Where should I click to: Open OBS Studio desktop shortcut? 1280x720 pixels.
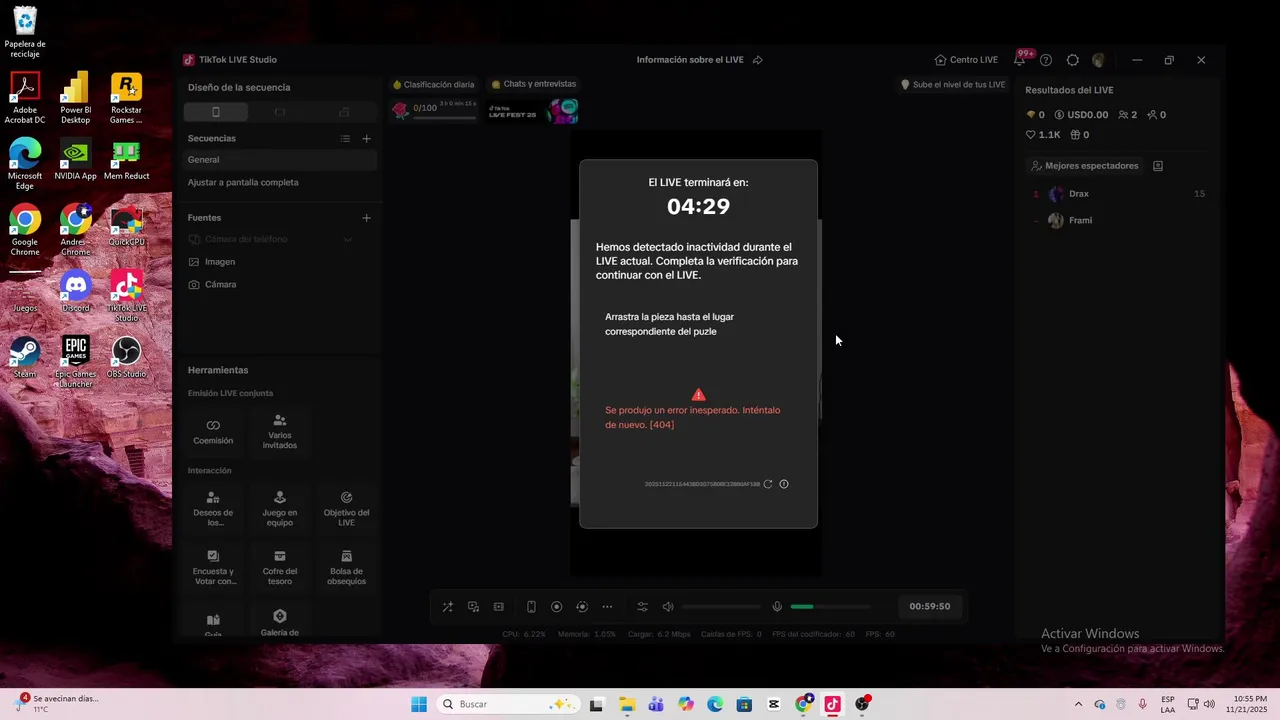(x=126, y=358)
